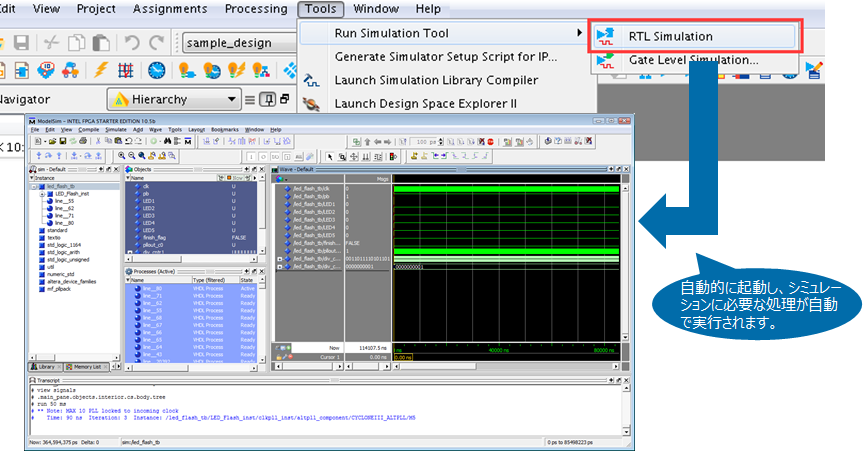Select the arrow pointer mode in ModelSim

coord(330,157)
